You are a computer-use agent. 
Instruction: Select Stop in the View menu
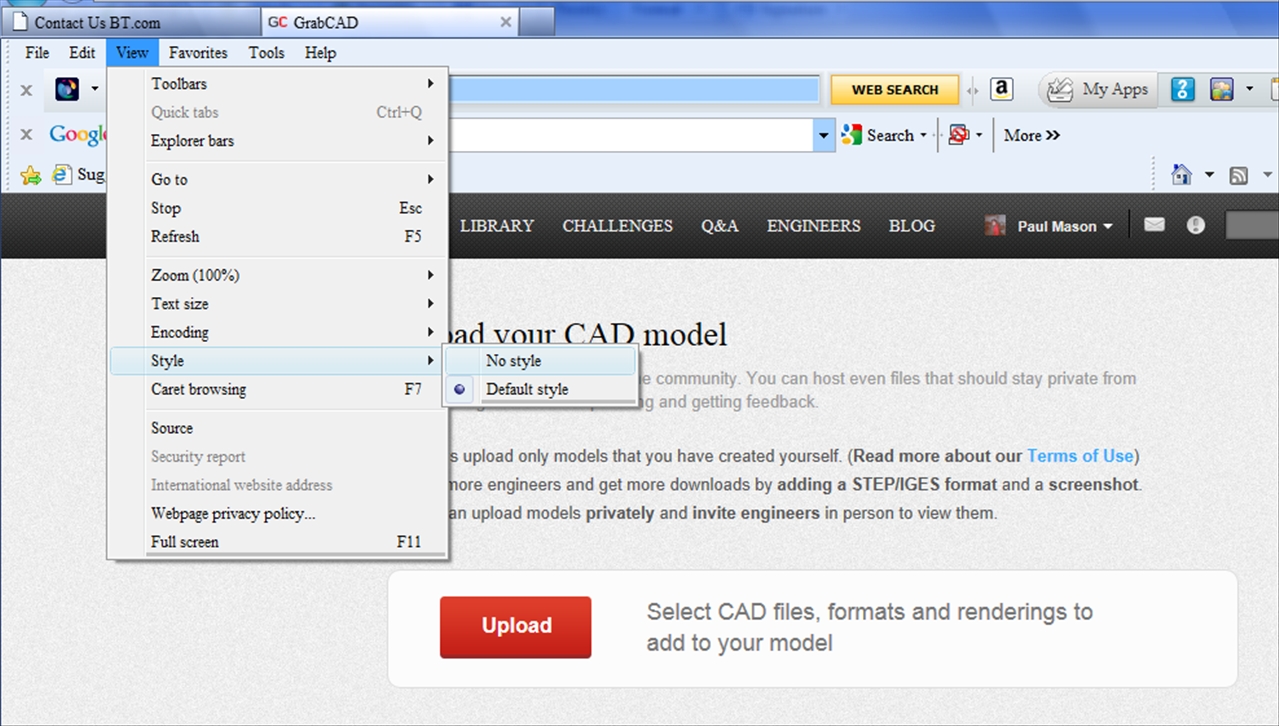[278, 208]
